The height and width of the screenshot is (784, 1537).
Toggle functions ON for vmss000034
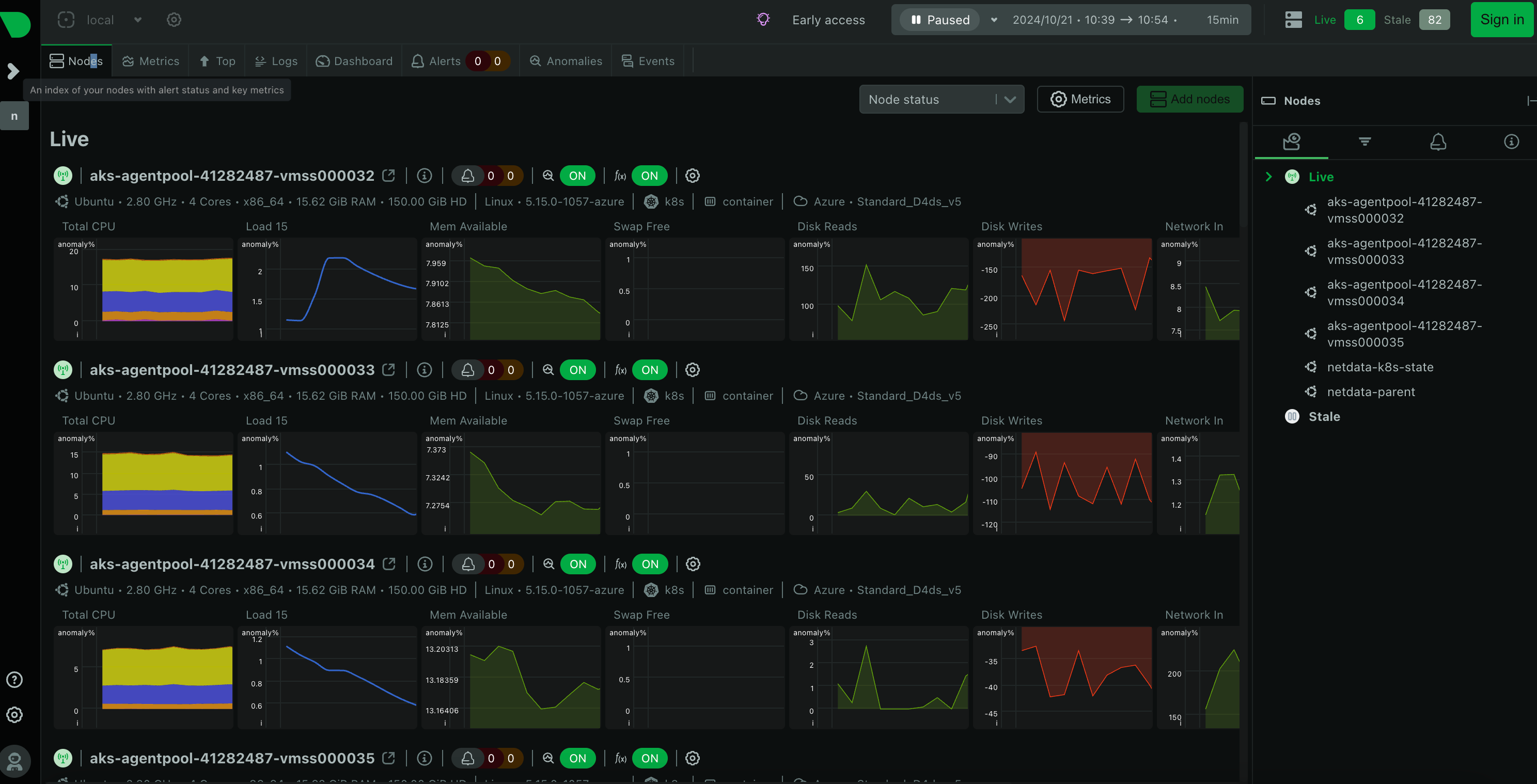[650, 564]
